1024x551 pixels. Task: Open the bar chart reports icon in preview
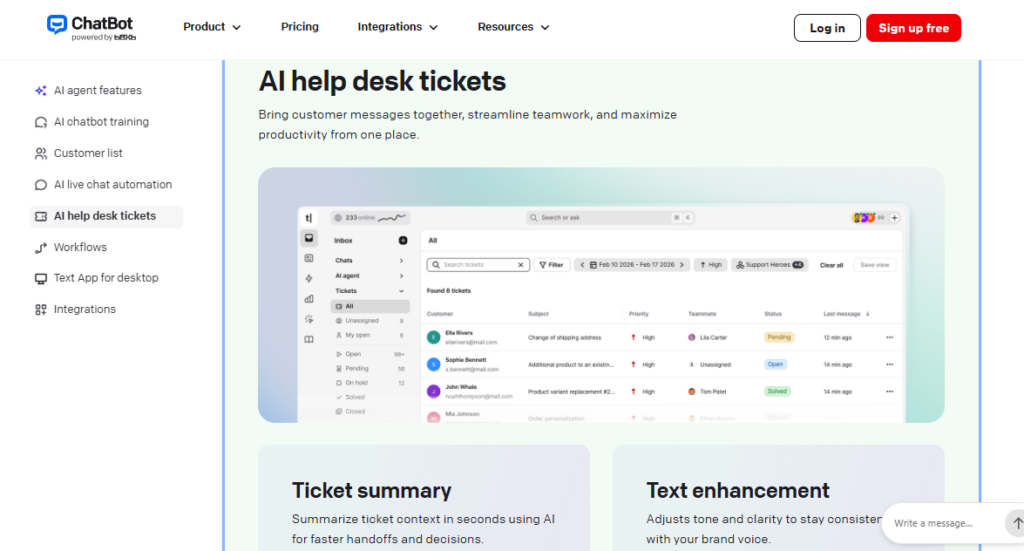click(309, 299)
